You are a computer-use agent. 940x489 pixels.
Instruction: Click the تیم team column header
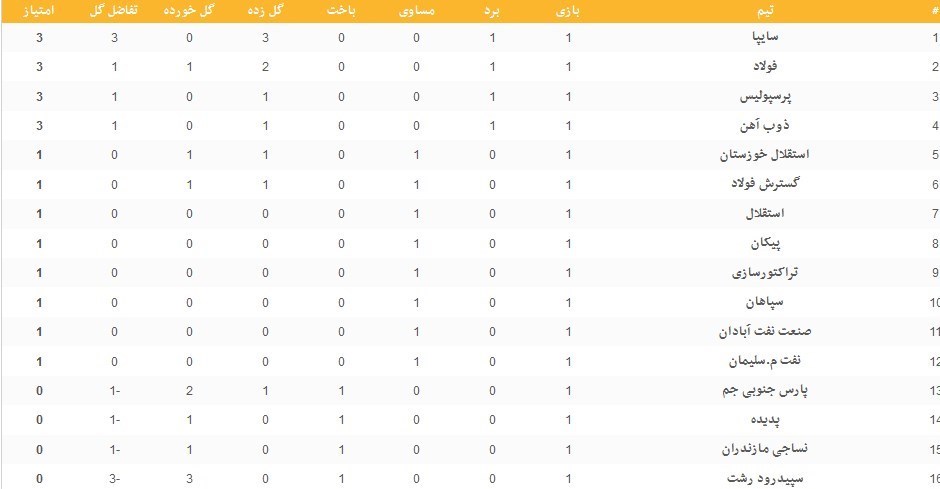click(x=765, y=11)
